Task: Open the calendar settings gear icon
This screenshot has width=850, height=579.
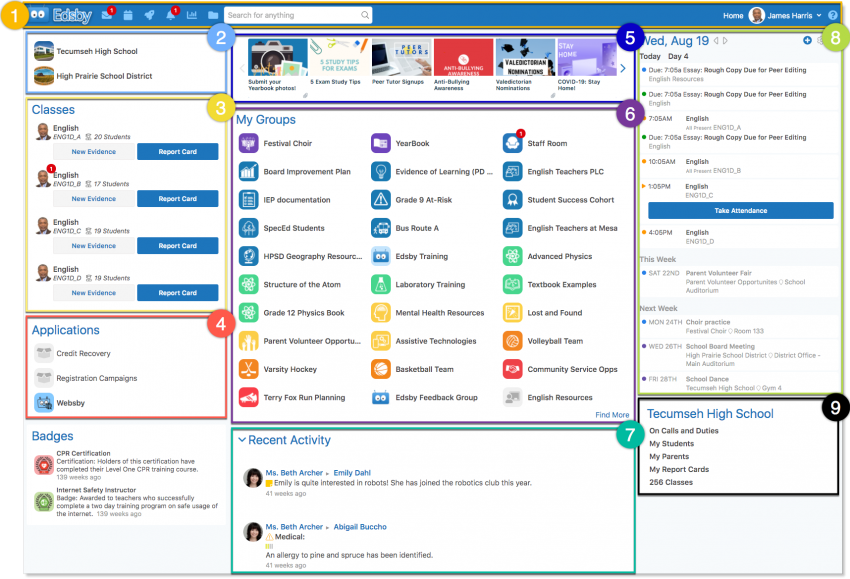Action: 820,40
